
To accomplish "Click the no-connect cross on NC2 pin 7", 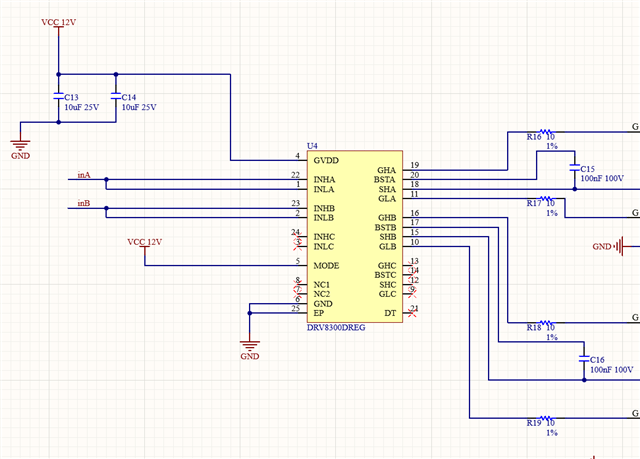I will [298, 293].
